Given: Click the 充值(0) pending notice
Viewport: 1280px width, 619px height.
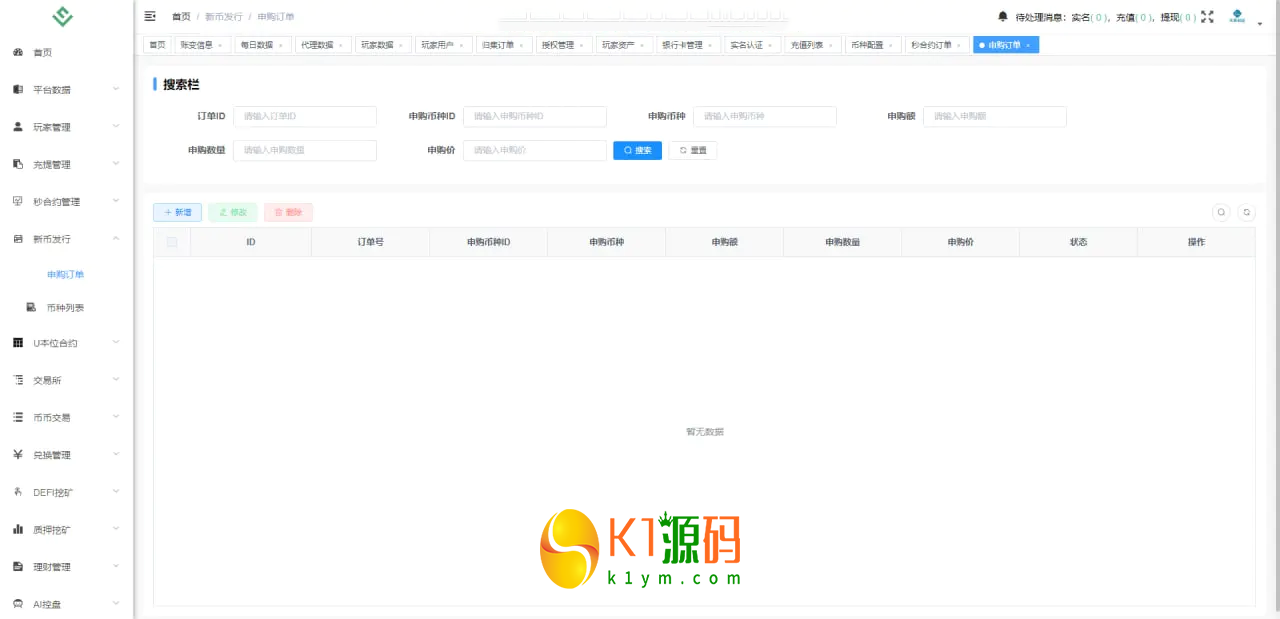Looking at the screenshot, I should point(1134,17).
